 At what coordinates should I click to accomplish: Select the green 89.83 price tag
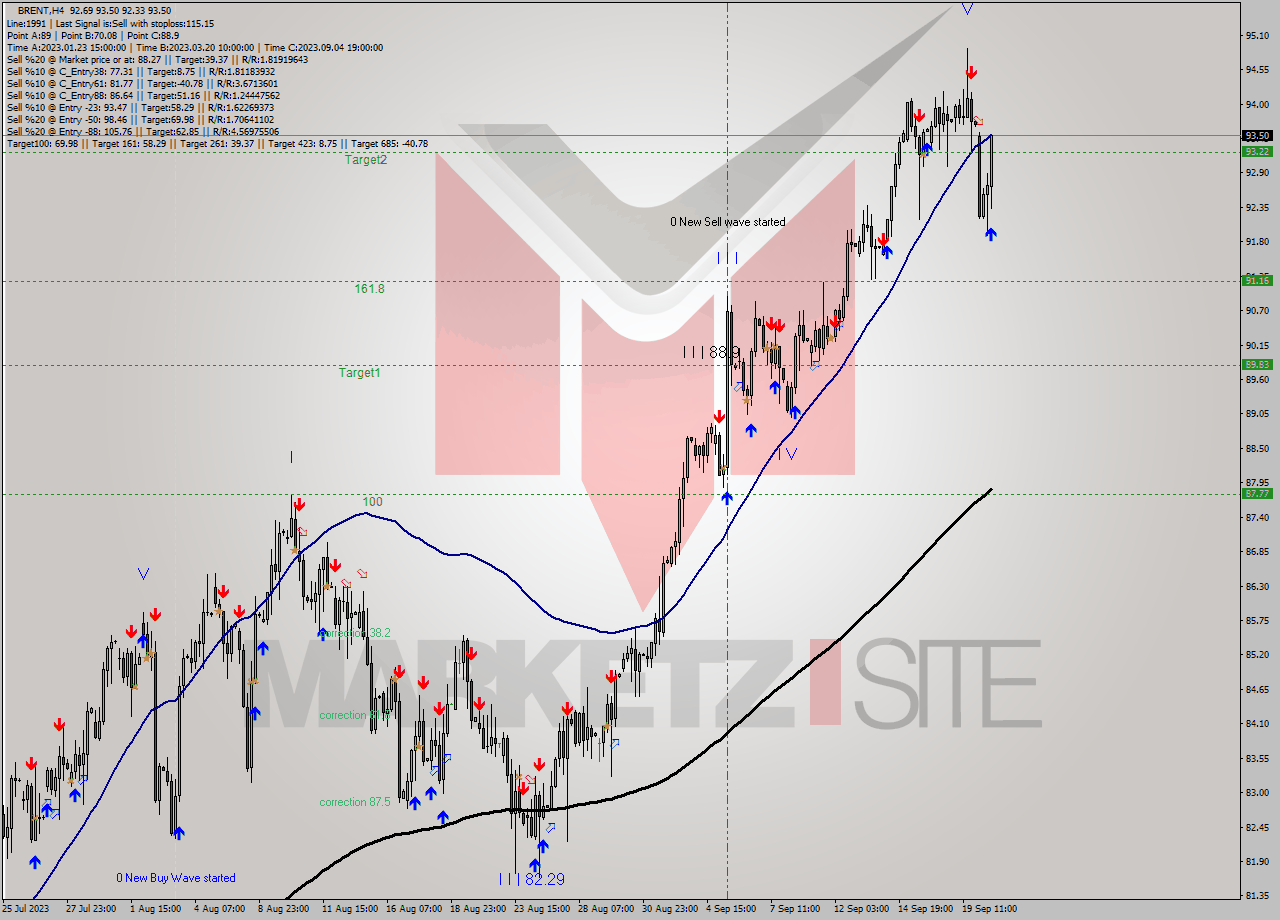(x=1257, y=365)
